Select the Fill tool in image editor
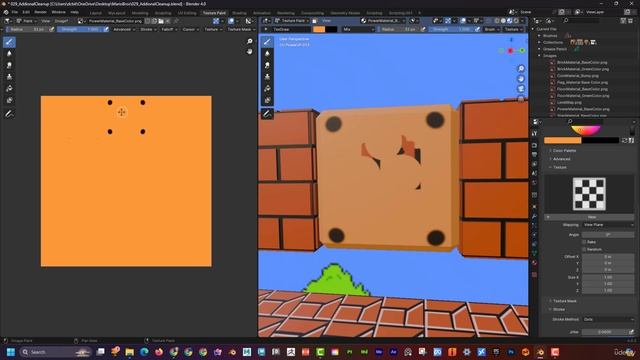This screenshot has height=360, width=640. [9, 89]
